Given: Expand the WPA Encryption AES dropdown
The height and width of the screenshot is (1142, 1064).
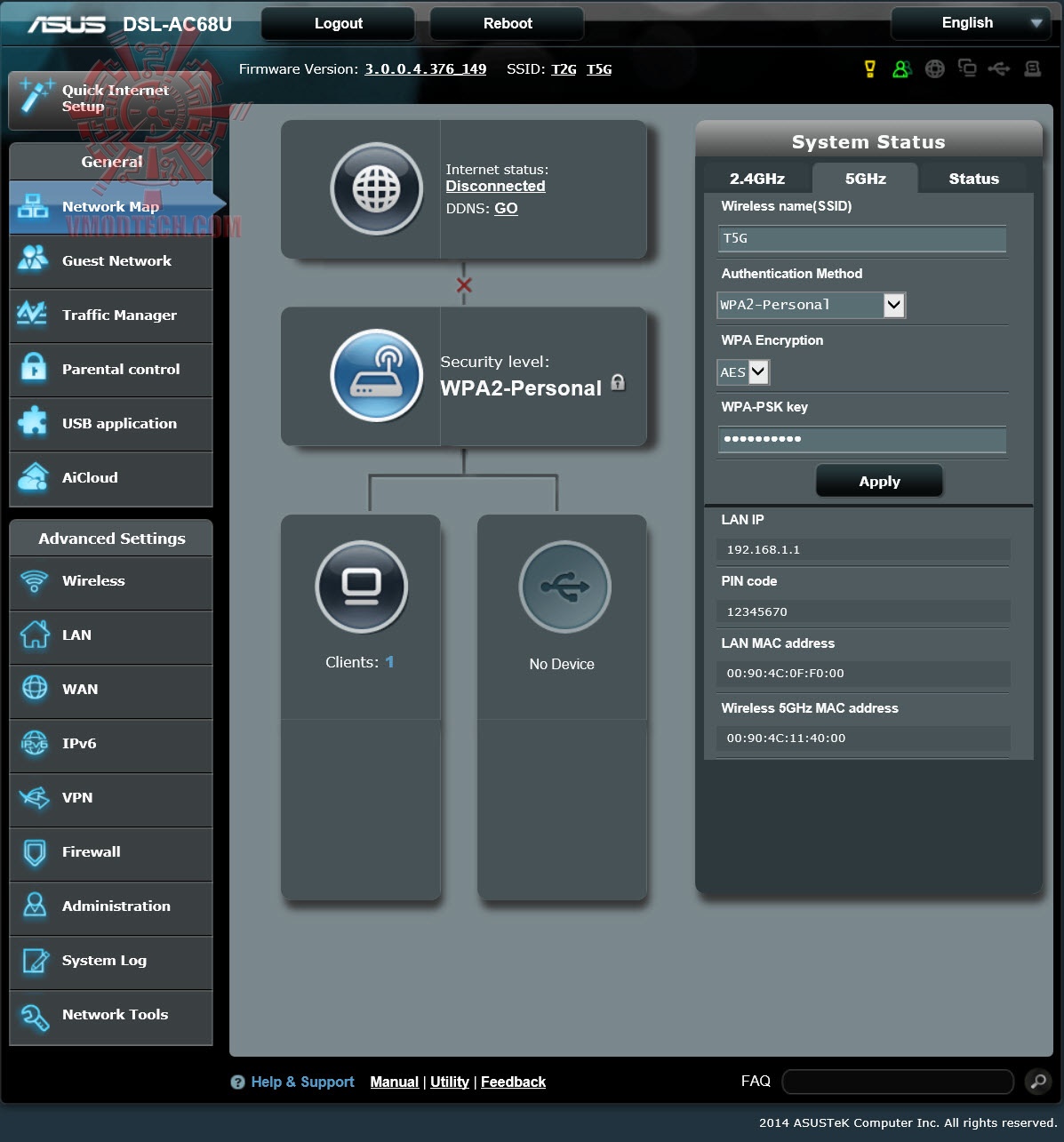Looking at the screenshot, I should click(x=743, y=371).
